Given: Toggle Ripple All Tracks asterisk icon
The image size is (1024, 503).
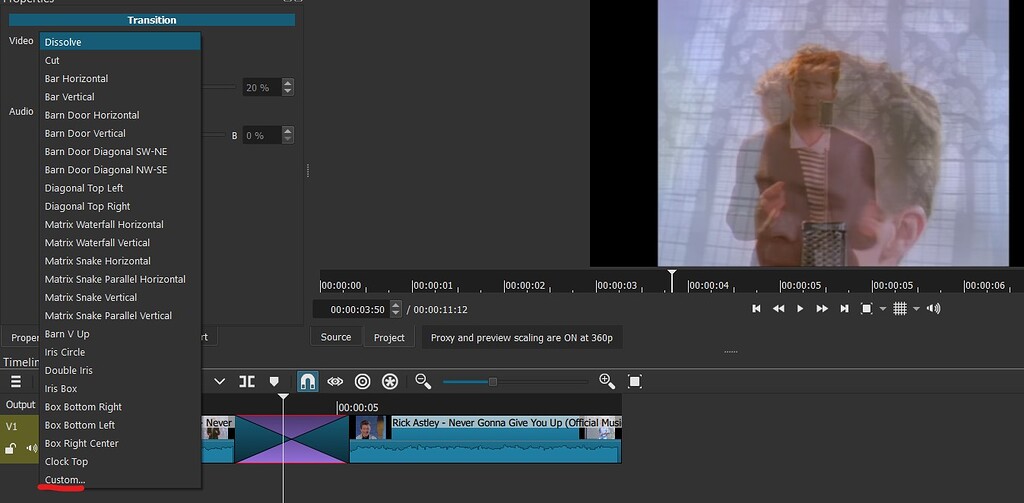Looking at the screenshot, I should coord(390,381).
